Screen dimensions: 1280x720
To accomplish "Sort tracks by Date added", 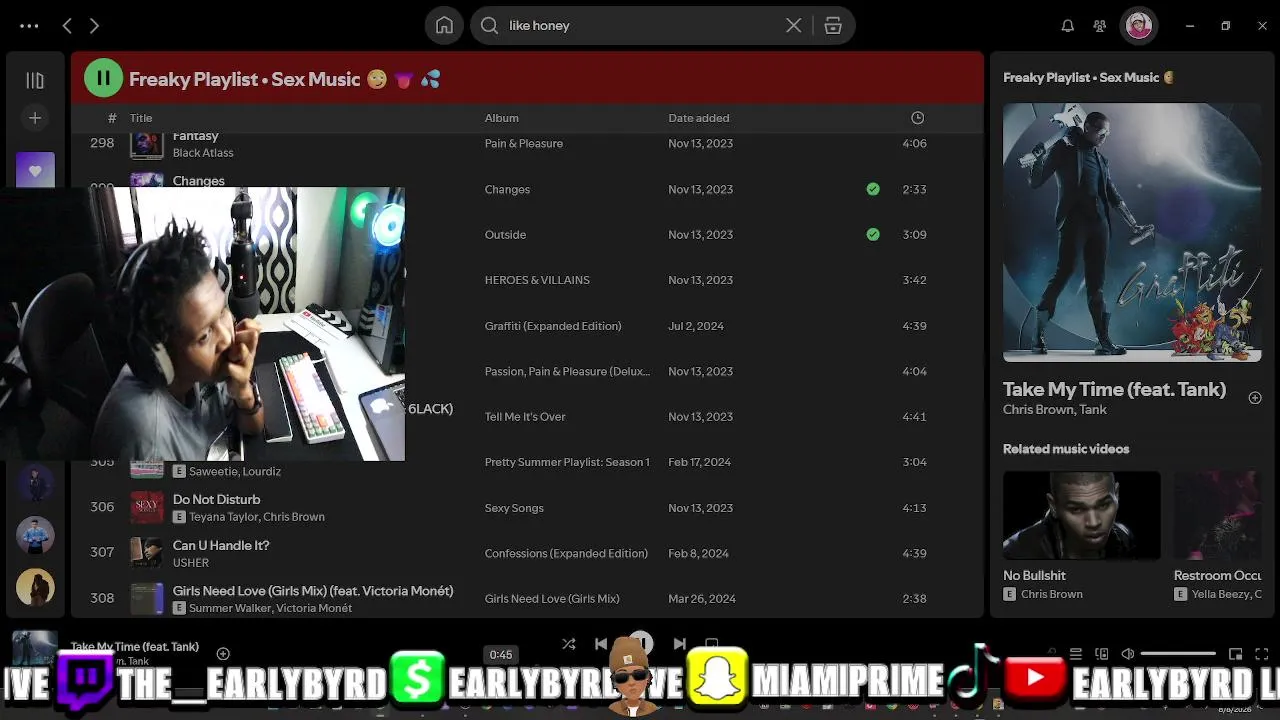I will 699,118.
